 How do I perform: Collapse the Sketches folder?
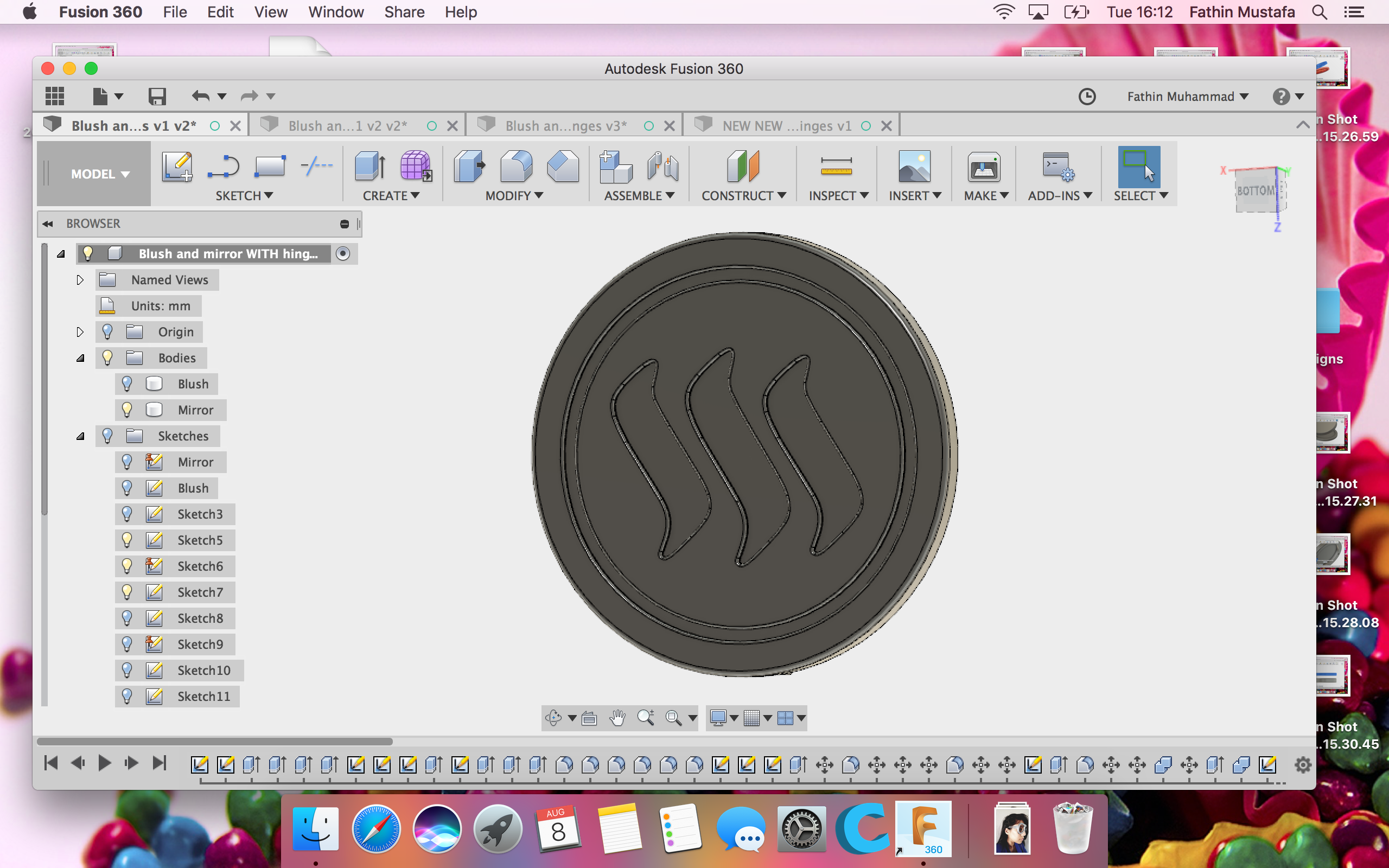point(80,436)
